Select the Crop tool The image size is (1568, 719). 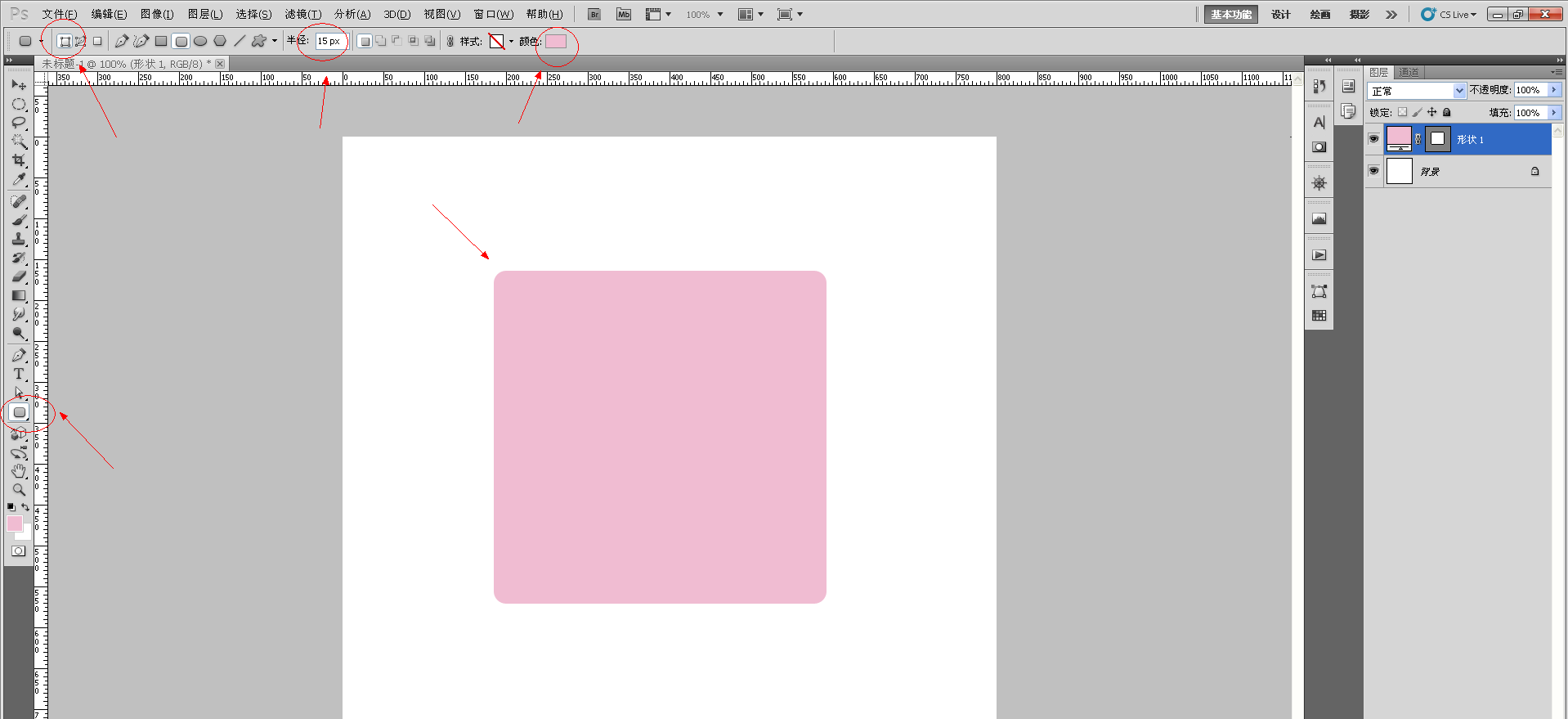[x=19, y=160]
